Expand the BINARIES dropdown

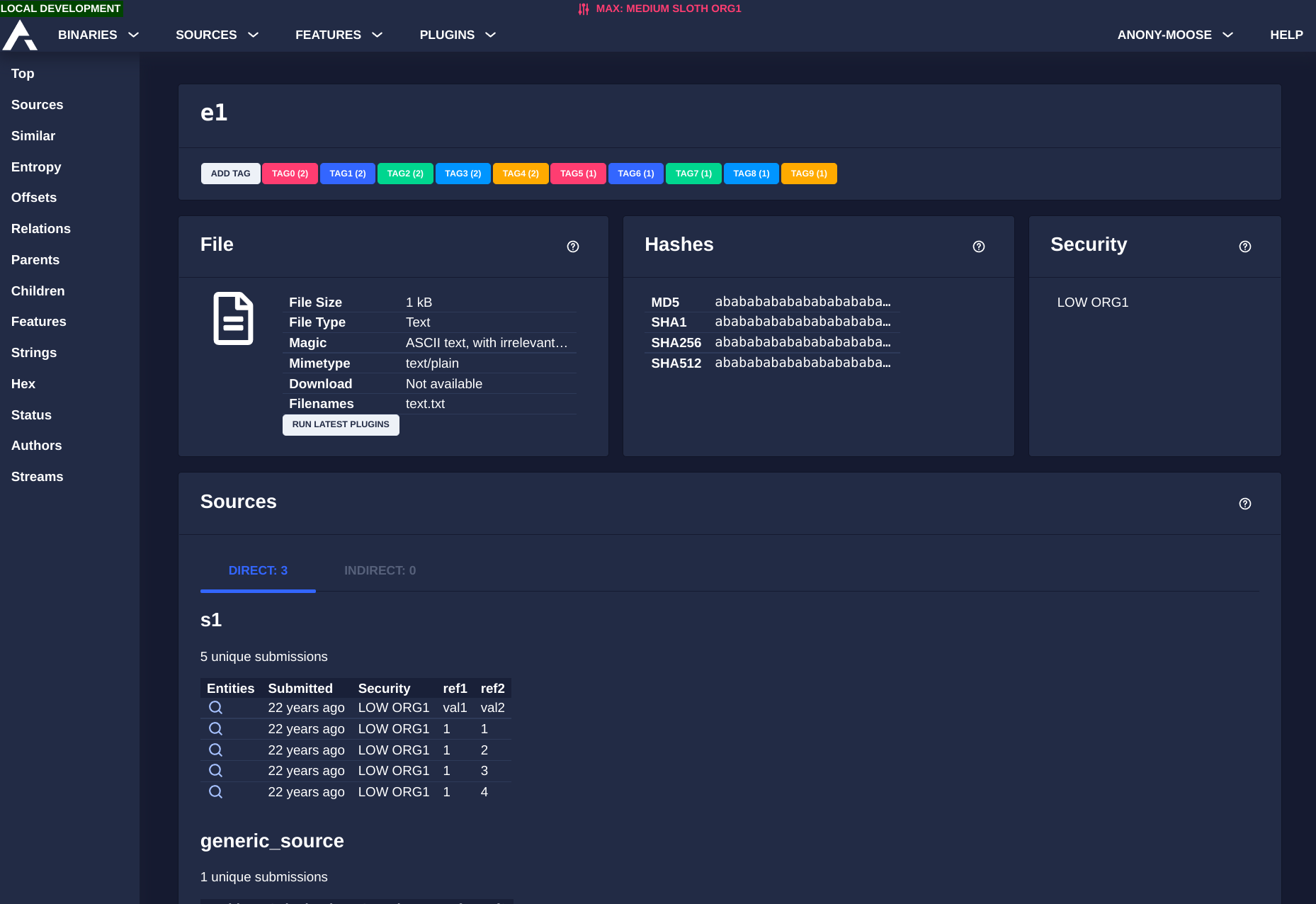(98, 34)
